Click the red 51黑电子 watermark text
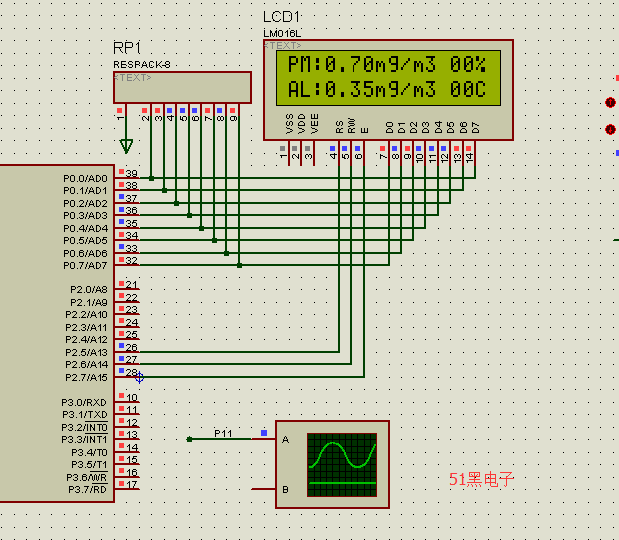 click(x=480, y=479)
